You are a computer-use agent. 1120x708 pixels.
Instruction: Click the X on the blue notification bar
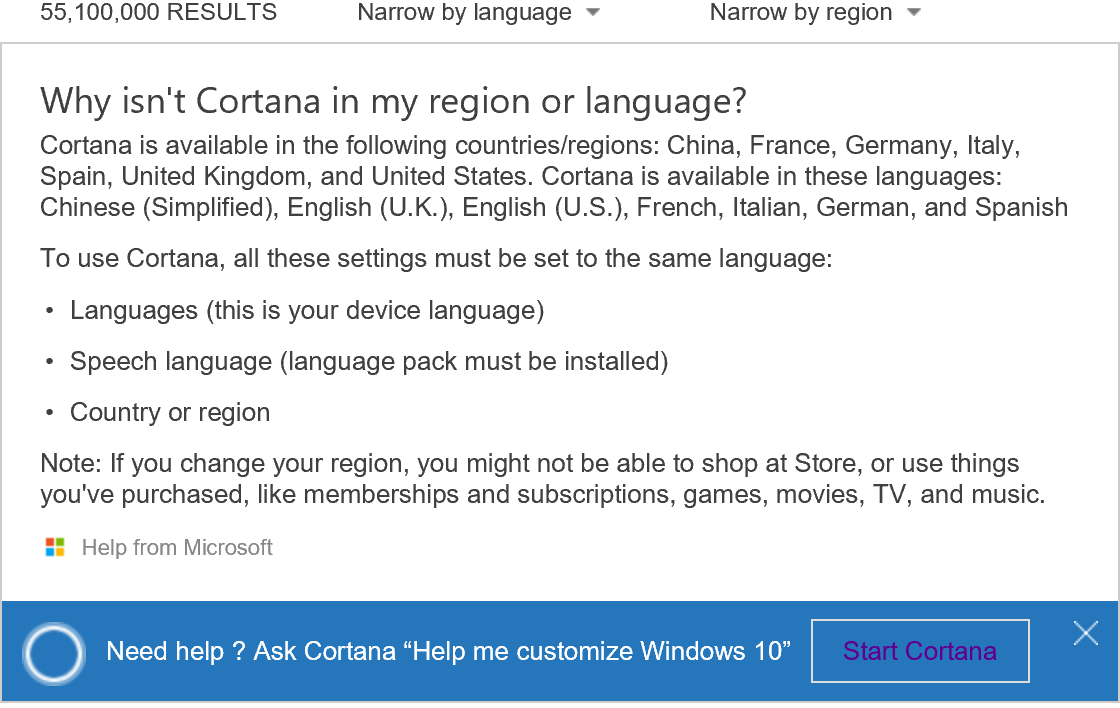[x=1086, y=633]
